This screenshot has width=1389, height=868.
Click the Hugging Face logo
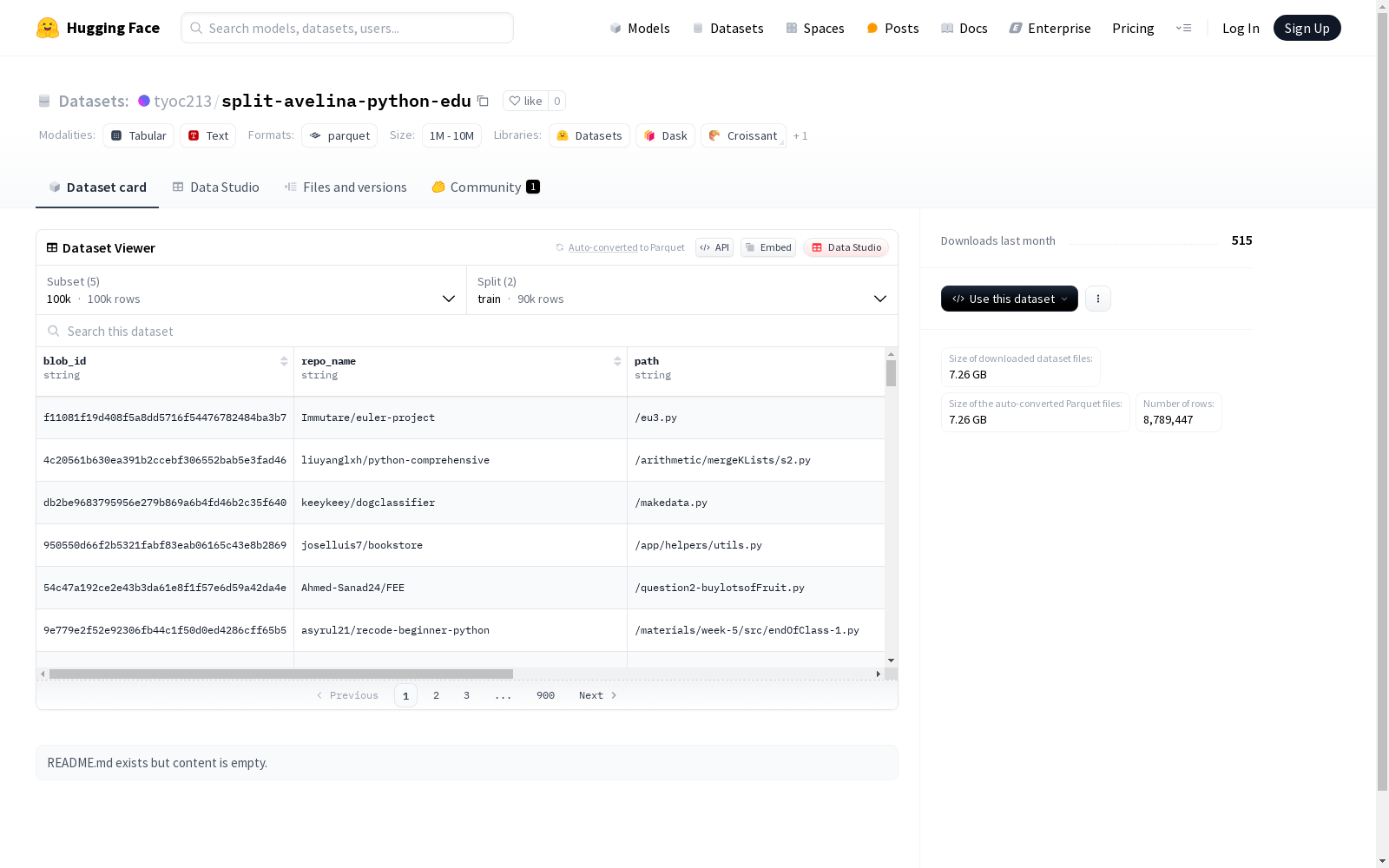click(x=97, y=28)
